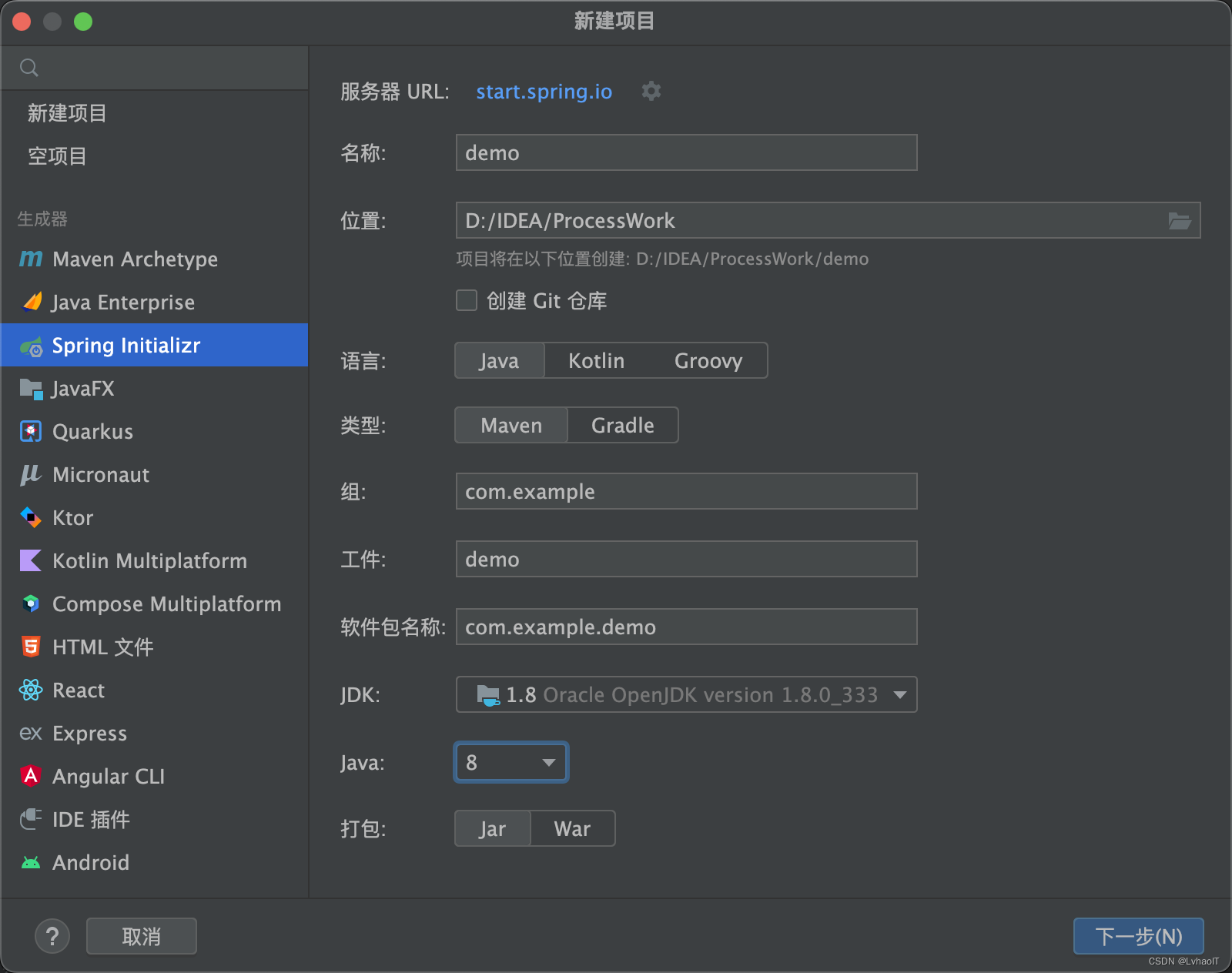The height and width of the screenshot is (973, 1232).
Task: Click the Compose Multiplatform icon
Action: tap(31, 604)
